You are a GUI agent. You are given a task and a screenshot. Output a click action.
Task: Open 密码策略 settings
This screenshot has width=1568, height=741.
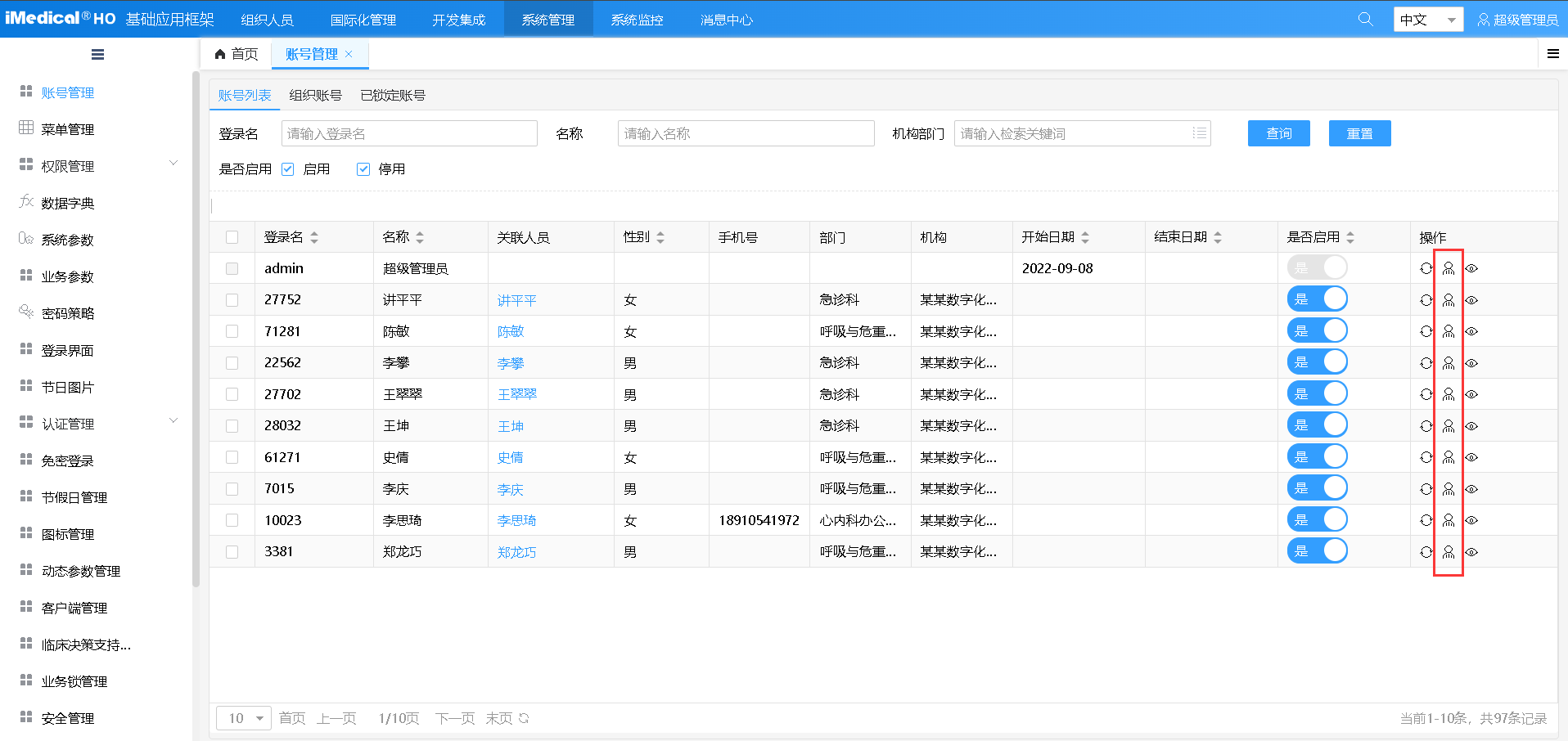(69, 312)
